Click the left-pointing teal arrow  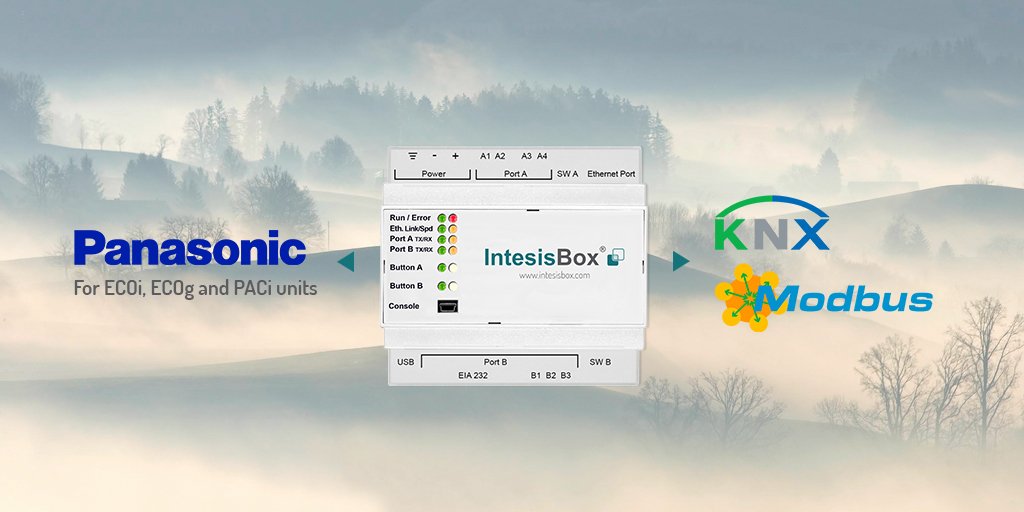[346, 261]
